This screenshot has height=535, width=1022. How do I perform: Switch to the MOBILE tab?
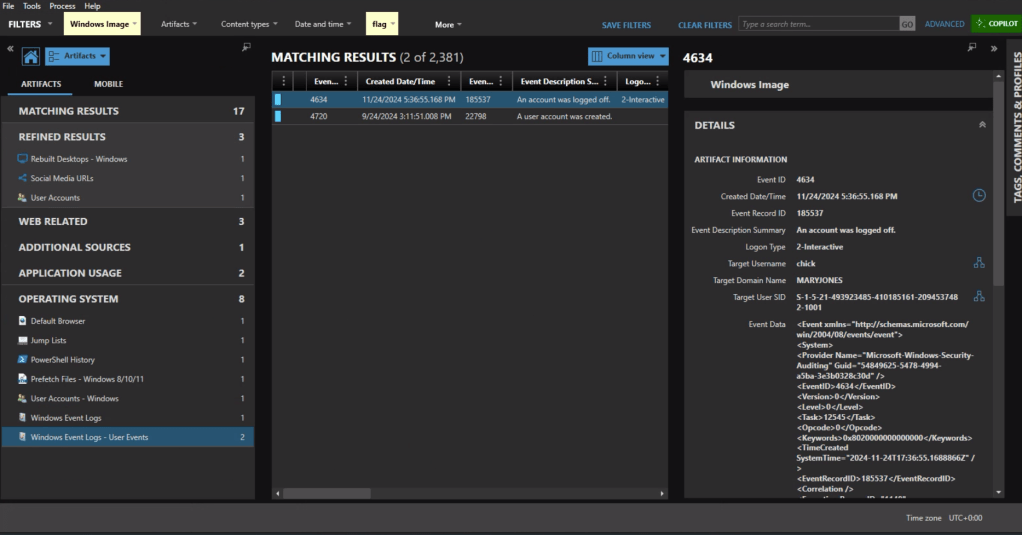[108, 84]
